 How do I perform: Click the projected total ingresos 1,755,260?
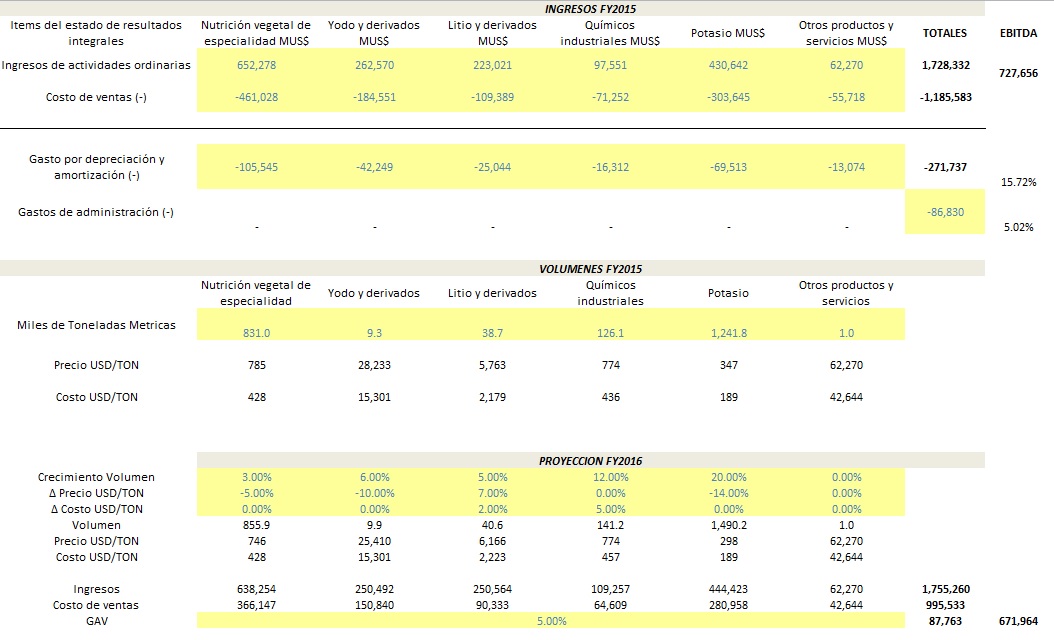click(x=946, y=589)
